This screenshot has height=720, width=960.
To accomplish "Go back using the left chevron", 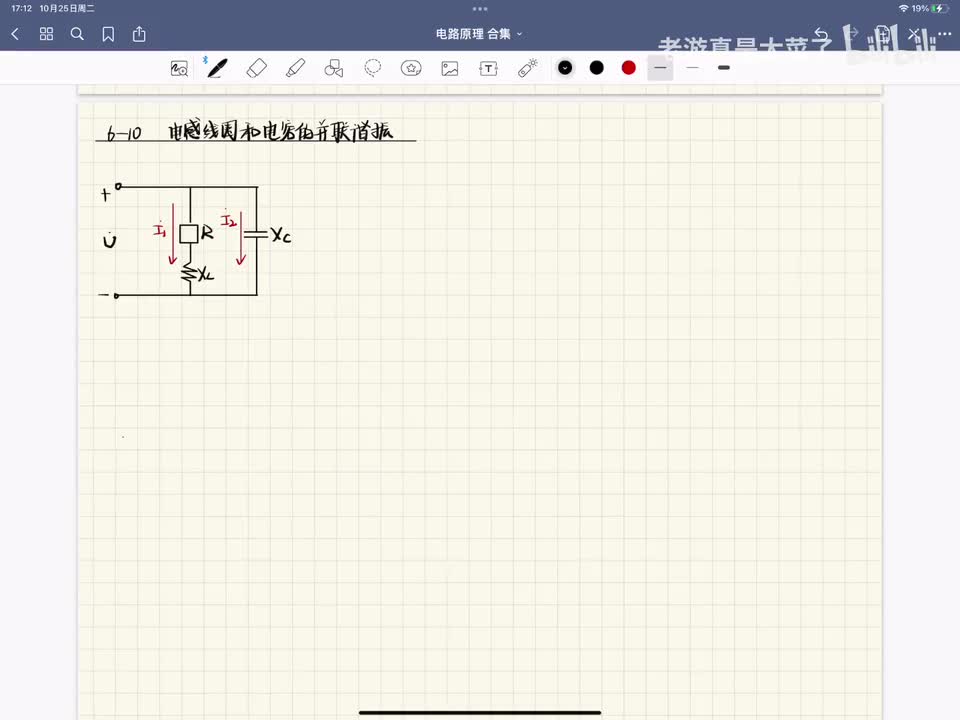I will pos(15,34).
